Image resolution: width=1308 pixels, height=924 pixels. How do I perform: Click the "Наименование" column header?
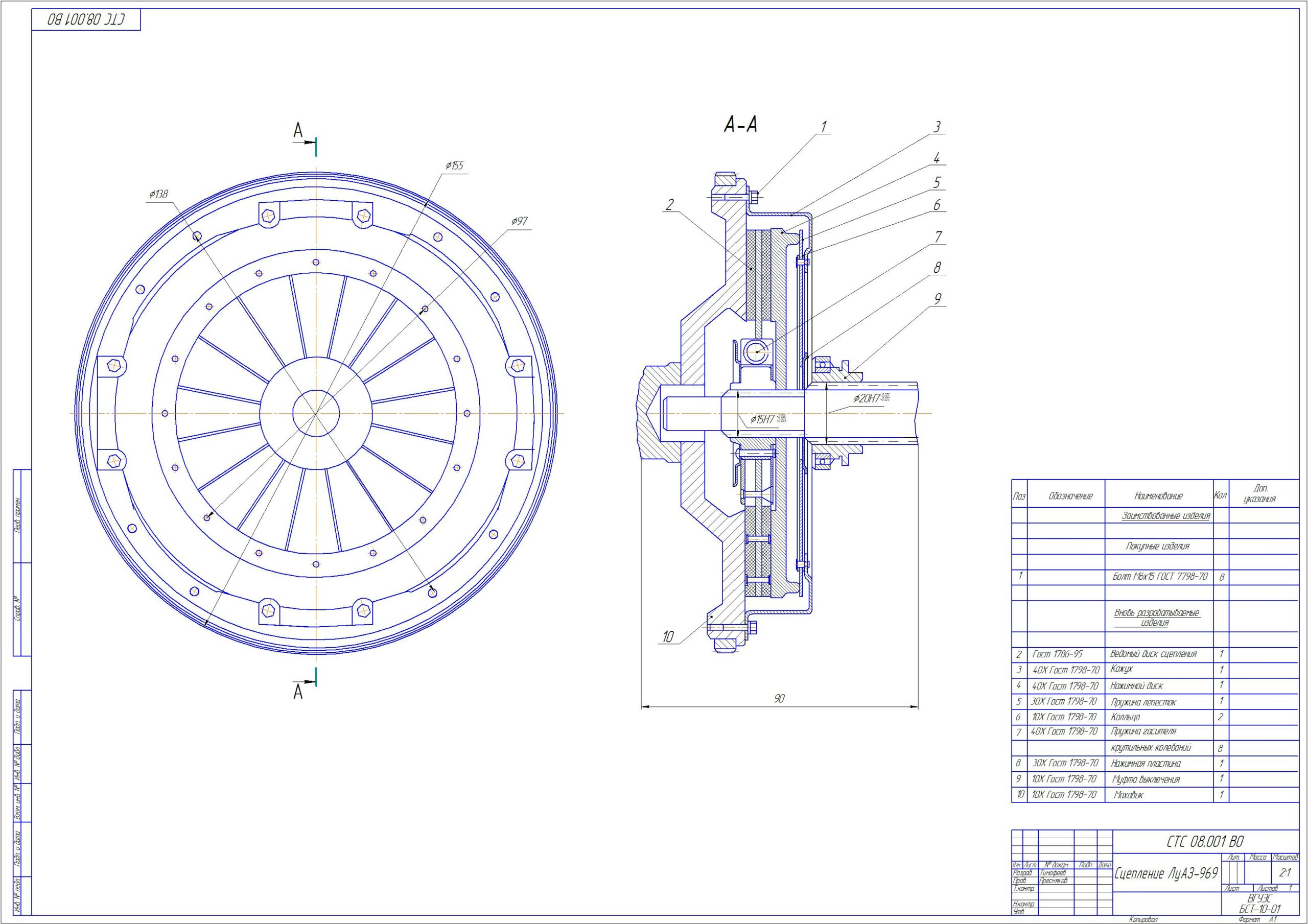tap(1158, 496)
